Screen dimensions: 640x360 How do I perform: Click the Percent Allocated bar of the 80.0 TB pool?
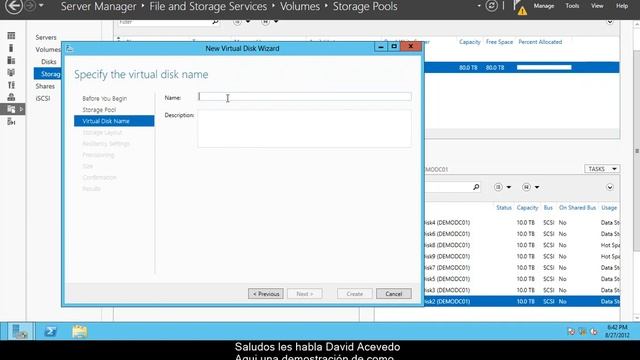coord(544,67)
